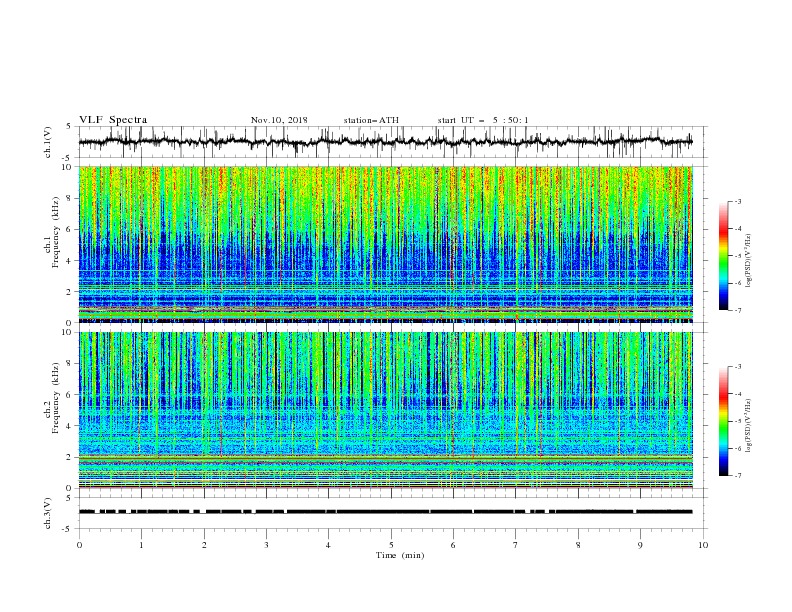Click time axis tick label "3"
The height and width of the screenshot is (612, 792).
tap(266, 545)
